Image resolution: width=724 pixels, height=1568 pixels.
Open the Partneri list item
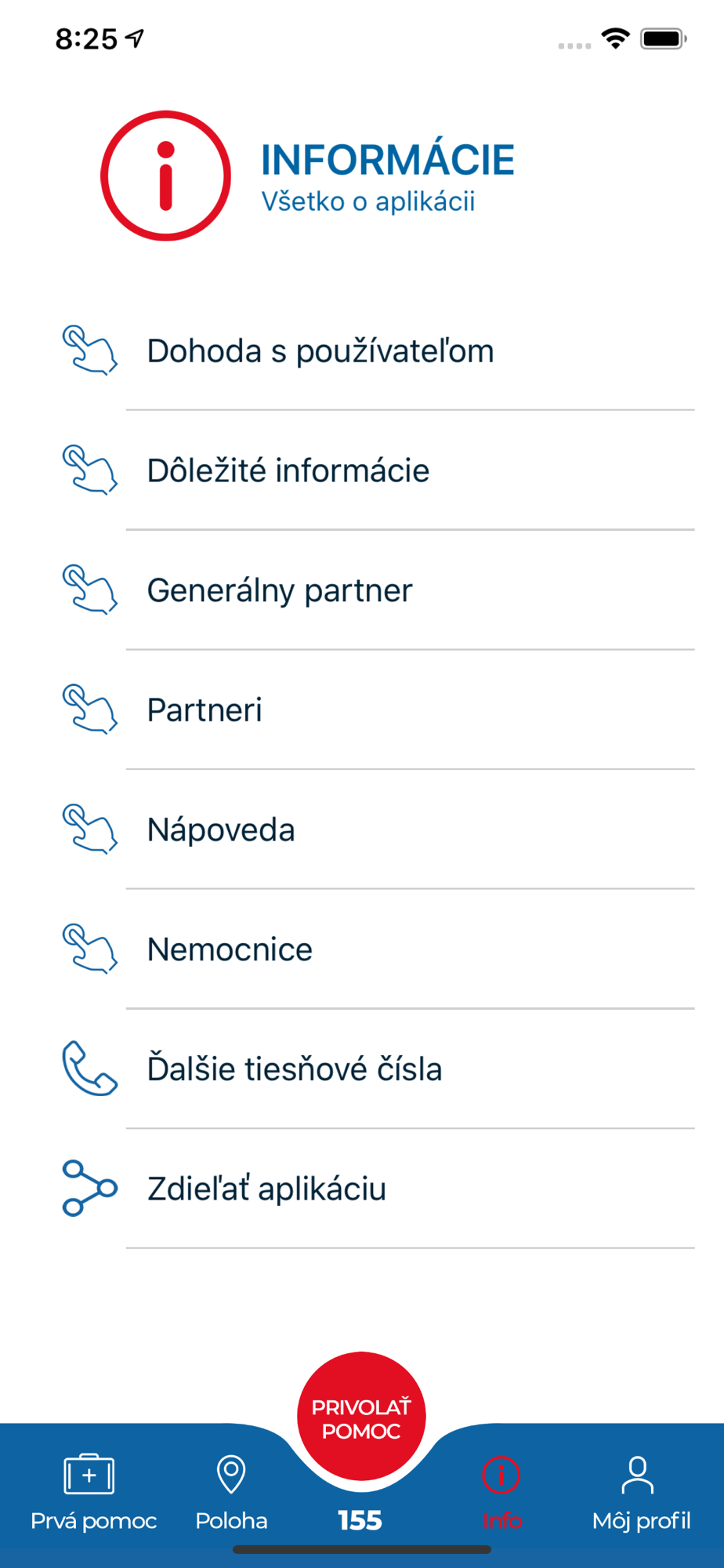[x=205, y=710]
